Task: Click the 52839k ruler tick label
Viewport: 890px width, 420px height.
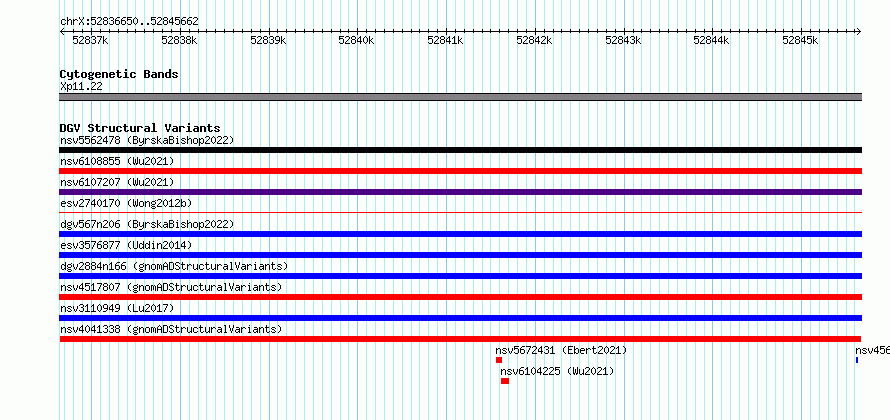Action: coord(268,40)
